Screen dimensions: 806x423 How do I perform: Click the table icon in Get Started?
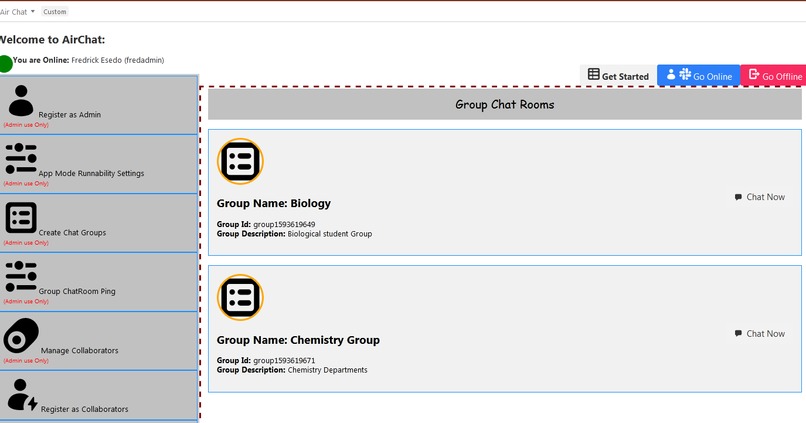point(594,74)
